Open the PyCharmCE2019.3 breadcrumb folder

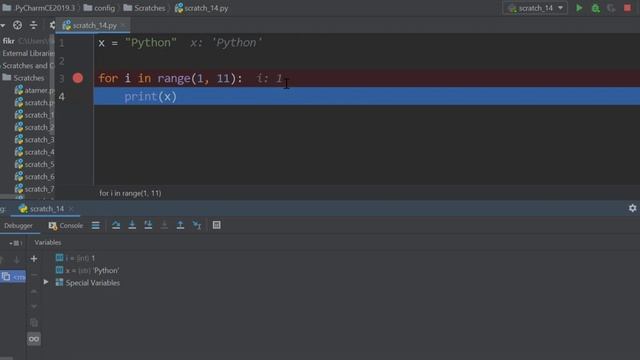(39, 8)
